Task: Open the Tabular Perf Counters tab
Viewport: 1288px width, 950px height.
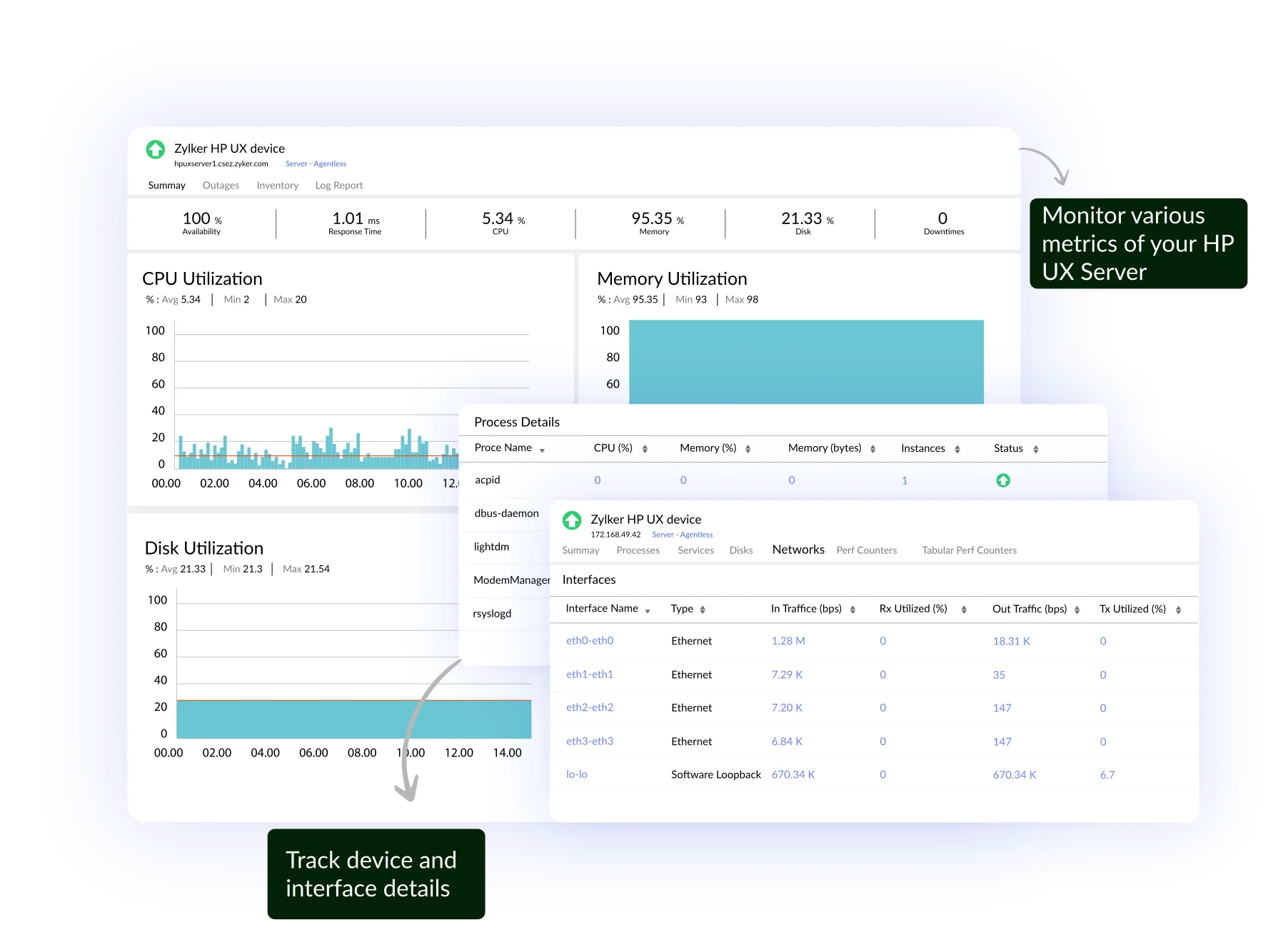Action: [968, 550]
